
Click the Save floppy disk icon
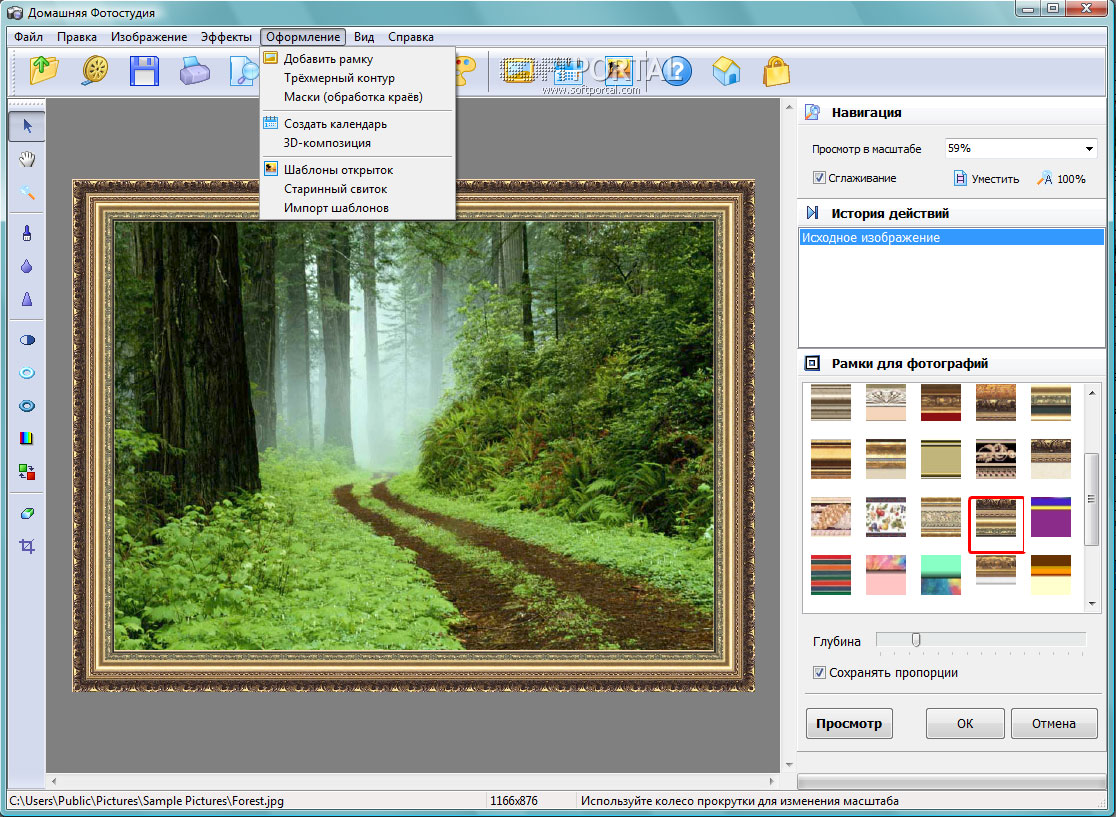(x=145, y=71)
